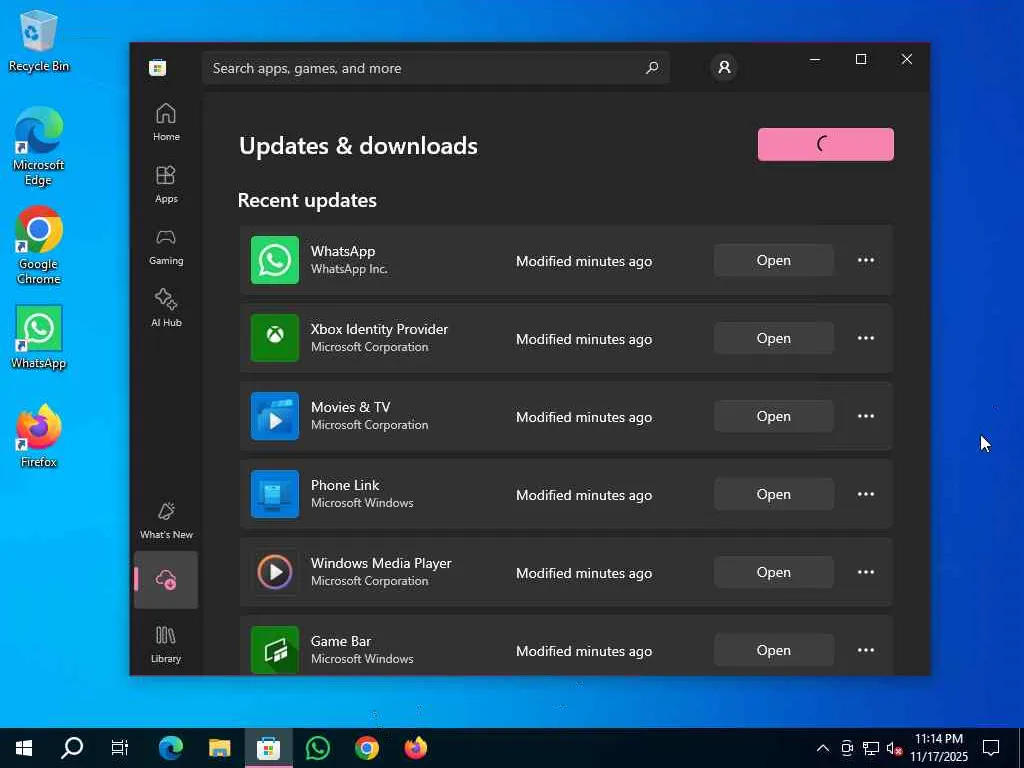Click Open button for Windows Media Player
This screenshot has height=768, width=1024.
(773, 572)
